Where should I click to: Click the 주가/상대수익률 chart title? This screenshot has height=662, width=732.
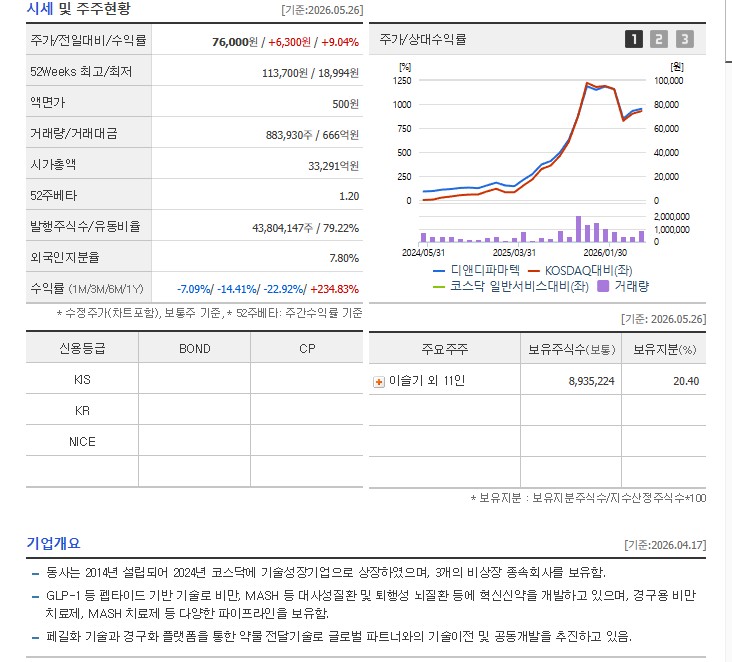tap(422, 39)
